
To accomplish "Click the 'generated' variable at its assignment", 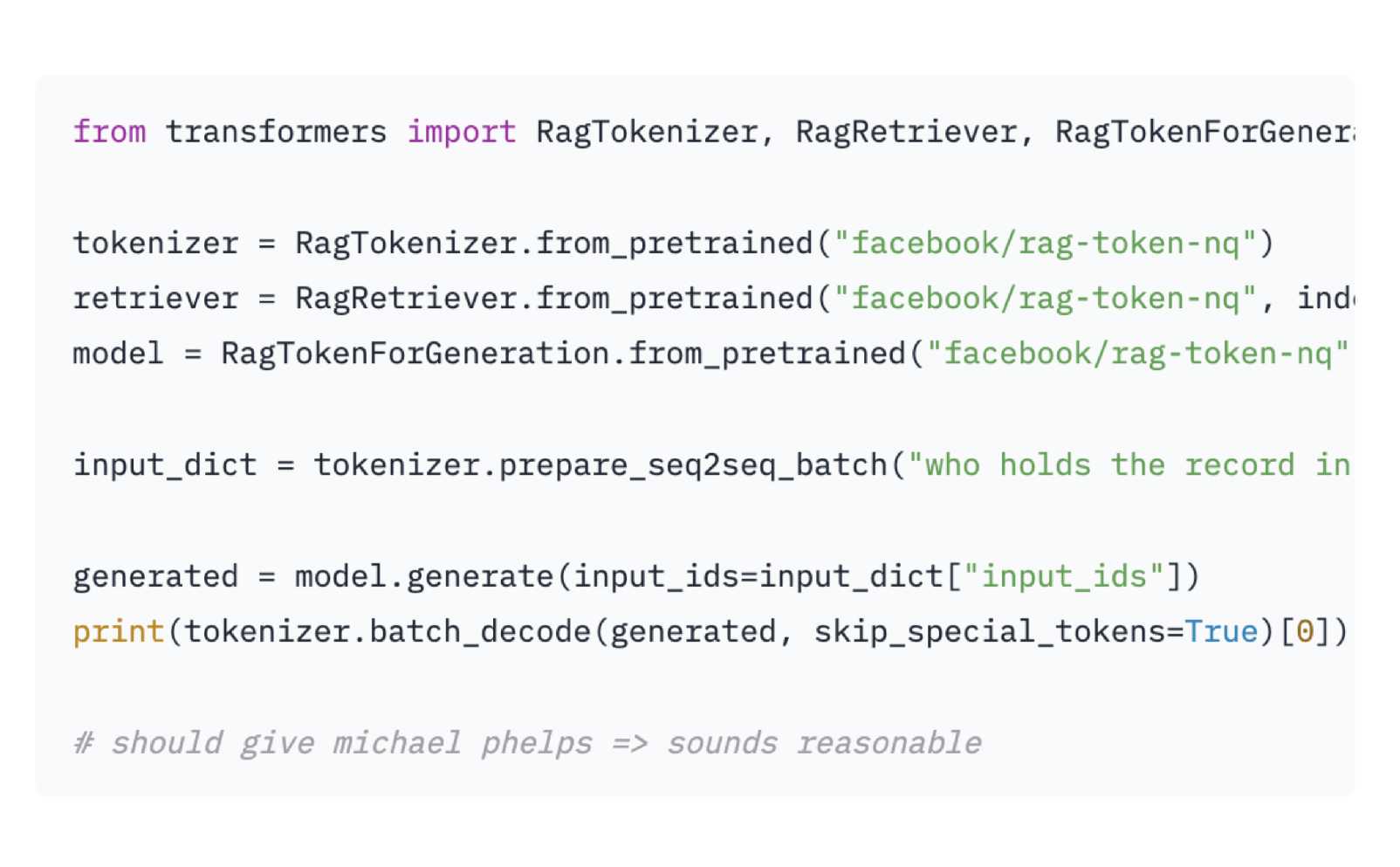I will (x=155, y=576).
